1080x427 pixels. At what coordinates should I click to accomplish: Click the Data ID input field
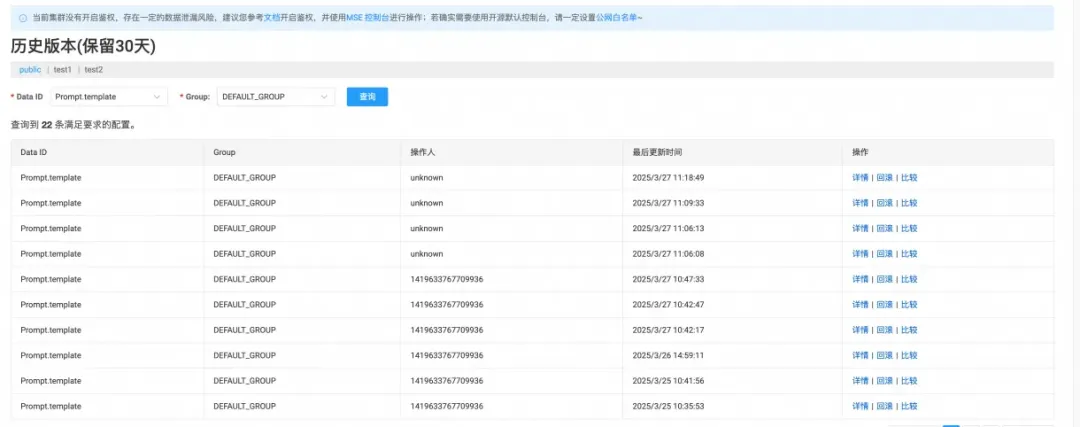(x=109, y=97)
